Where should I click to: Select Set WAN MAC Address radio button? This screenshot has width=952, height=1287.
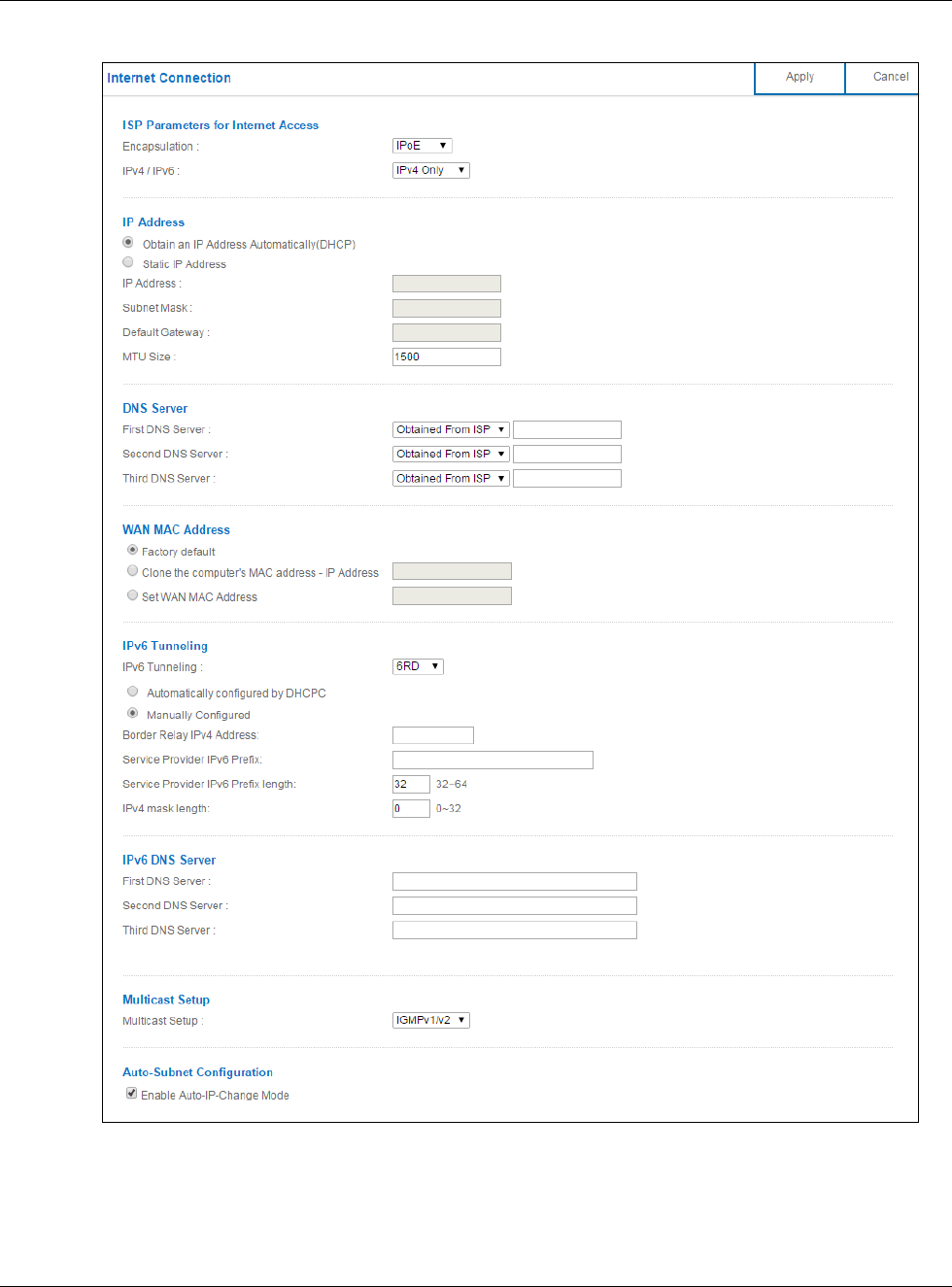click(x=133, y=595)
